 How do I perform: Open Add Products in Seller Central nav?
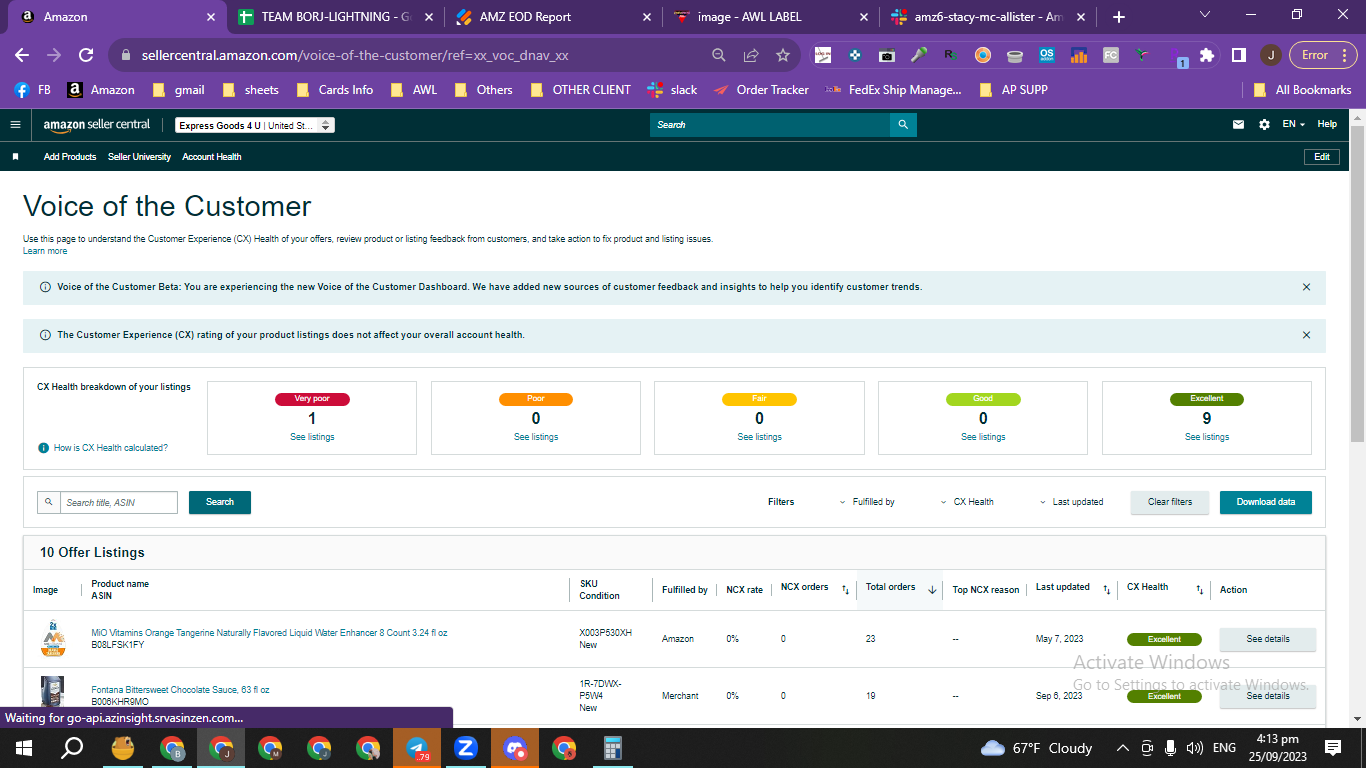(x=70, y=157)
